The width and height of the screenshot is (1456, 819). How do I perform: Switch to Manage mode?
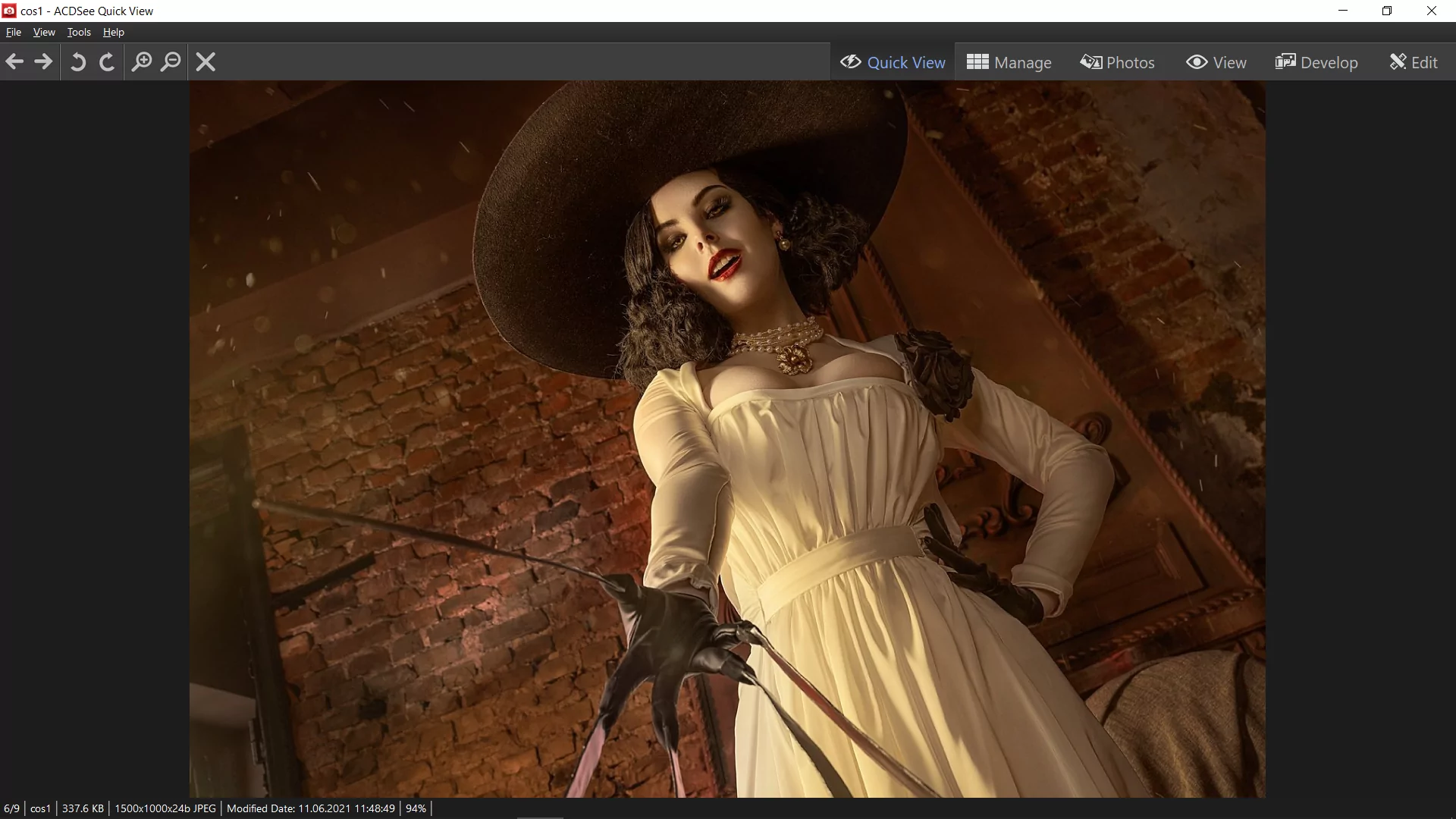[1009, 62]
